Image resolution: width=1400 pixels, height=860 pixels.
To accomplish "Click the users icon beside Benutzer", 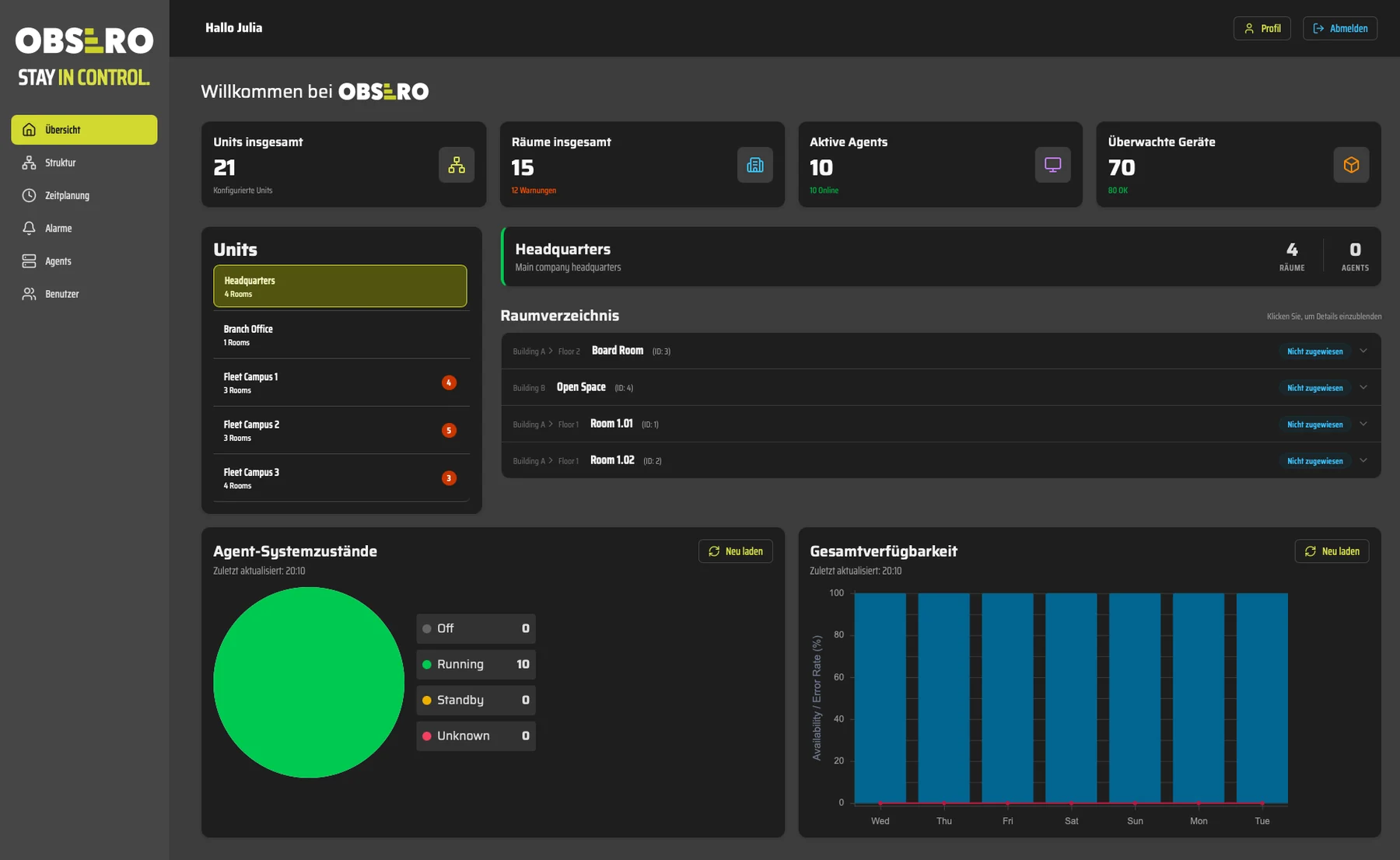I will point(29,294).
